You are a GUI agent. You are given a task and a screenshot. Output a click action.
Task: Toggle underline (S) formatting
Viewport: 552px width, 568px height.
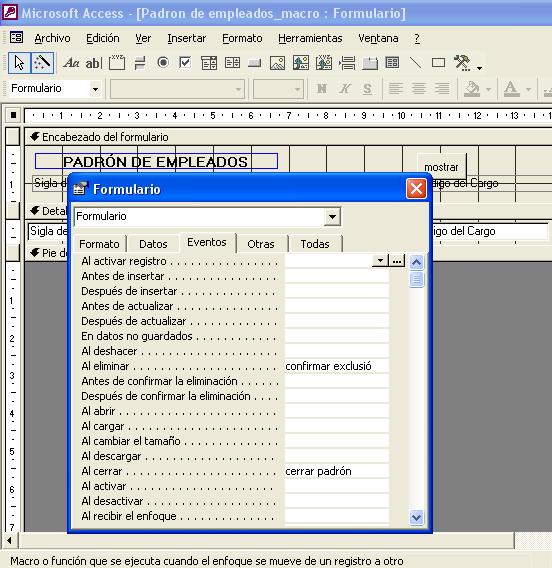click(x=367, y=89)
